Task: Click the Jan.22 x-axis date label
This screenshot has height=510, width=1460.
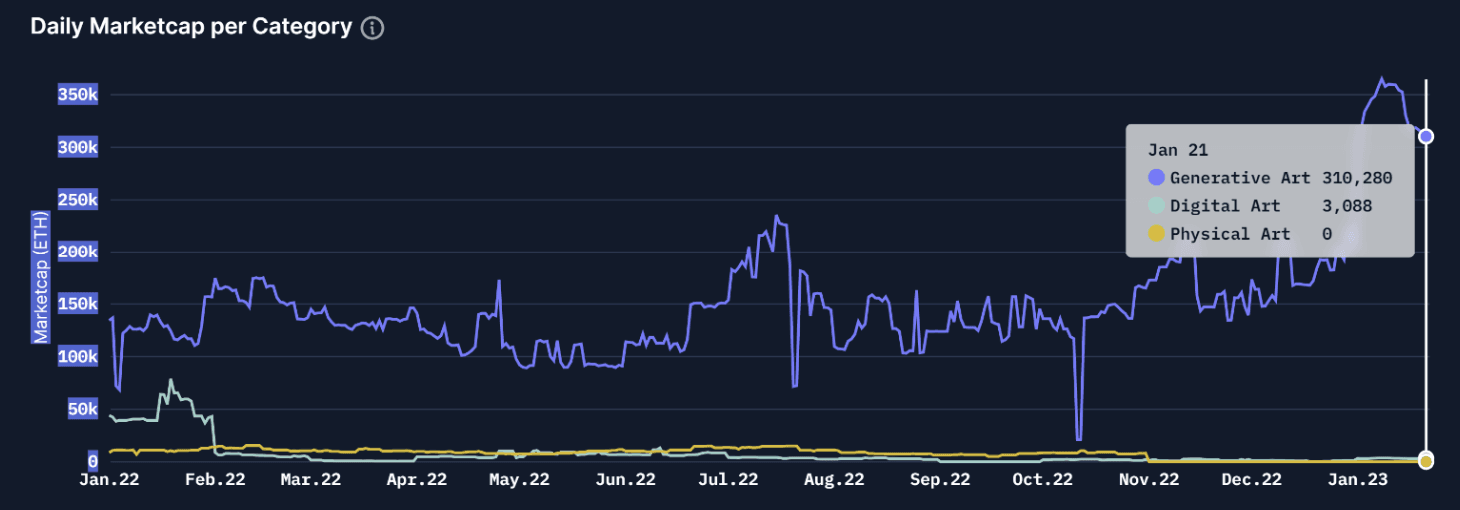Action: click(x=109, y=480)
